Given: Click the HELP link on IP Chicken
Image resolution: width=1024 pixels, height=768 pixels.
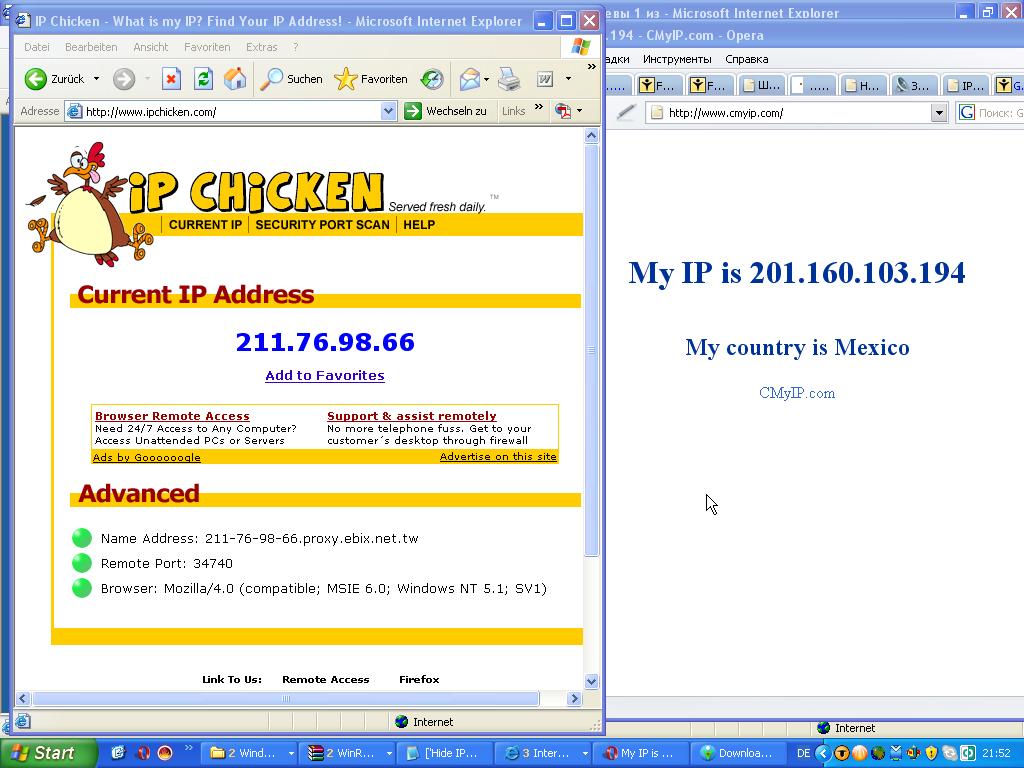Looking at the screenshot, I should pyautogui.click(x=419, y=225).
